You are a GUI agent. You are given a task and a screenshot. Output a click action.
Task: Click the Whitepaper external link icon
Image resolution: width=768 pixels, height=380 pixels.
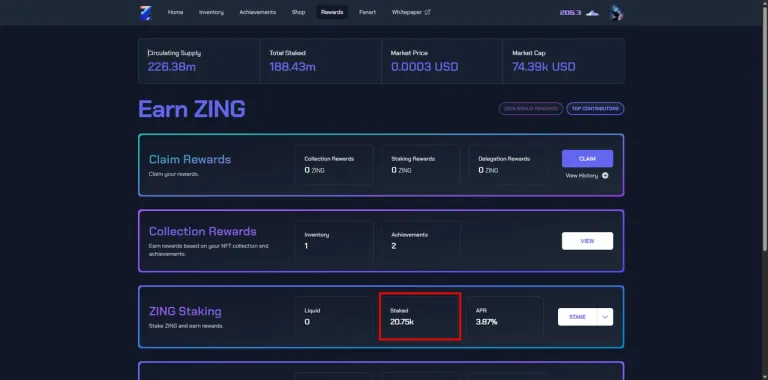[427, 12]
